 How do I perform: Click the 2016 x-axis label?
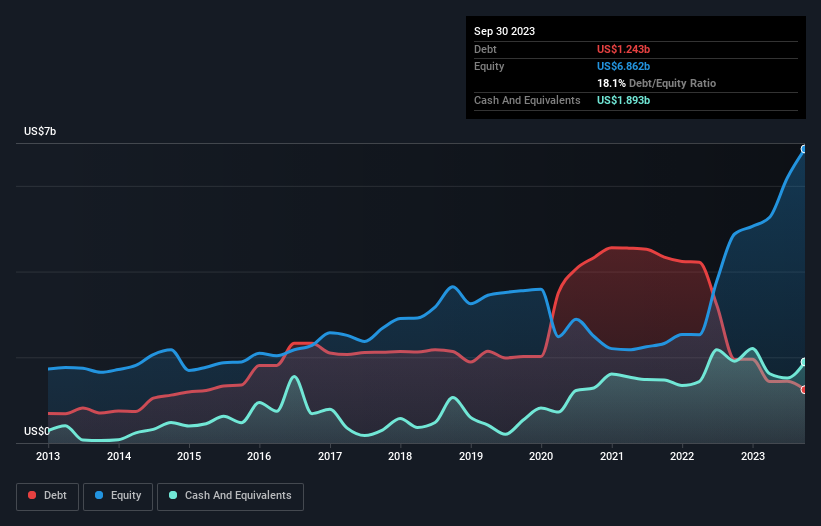coord(259,456)
